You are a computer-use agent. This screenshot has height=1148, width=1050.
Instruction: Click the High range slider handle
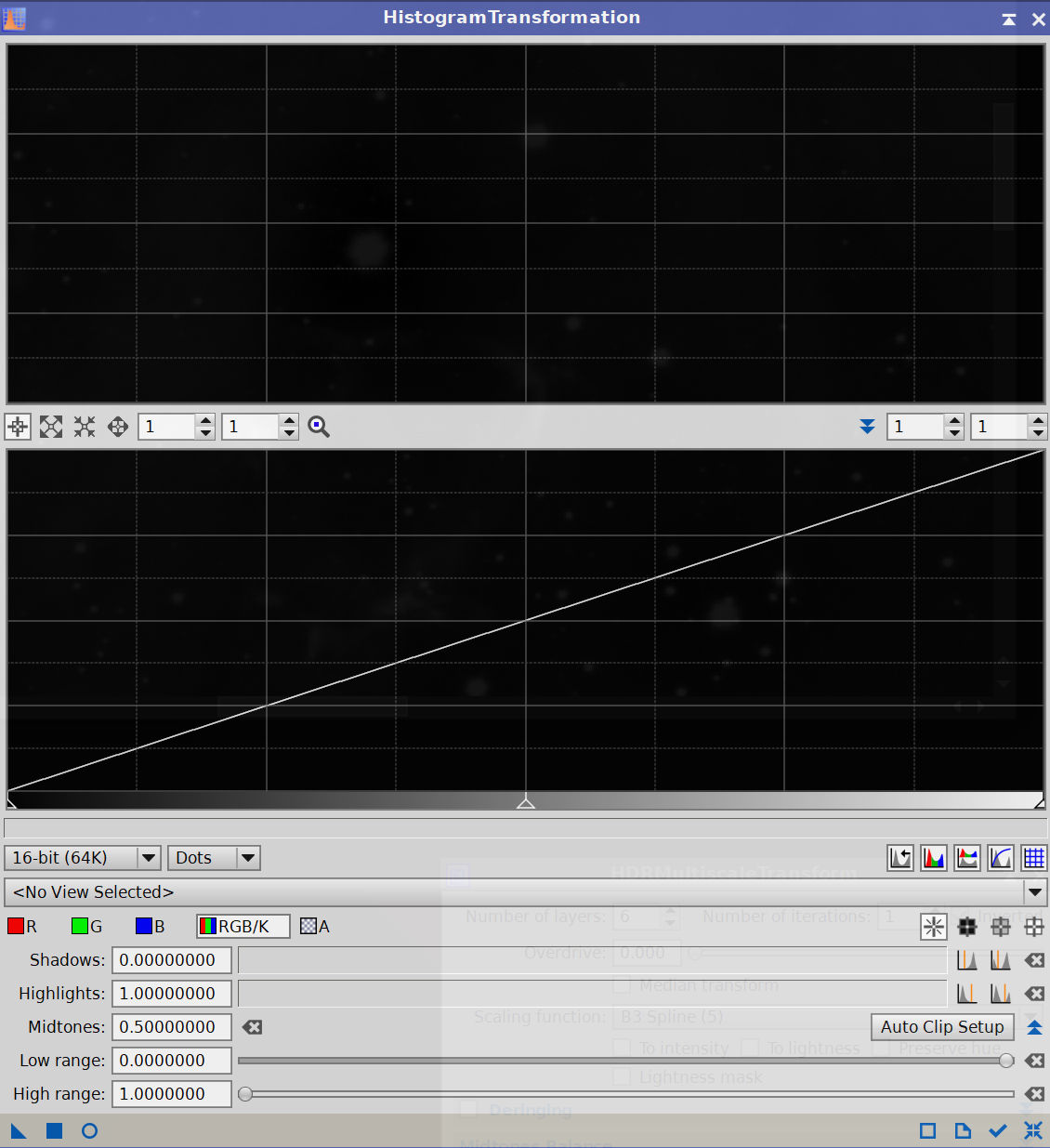(245, 1094)
